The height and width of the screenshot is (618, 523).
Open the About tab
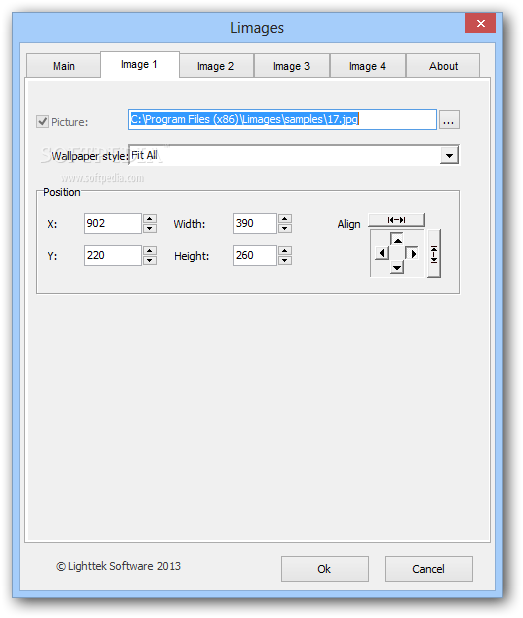click(x=443, y=66)
